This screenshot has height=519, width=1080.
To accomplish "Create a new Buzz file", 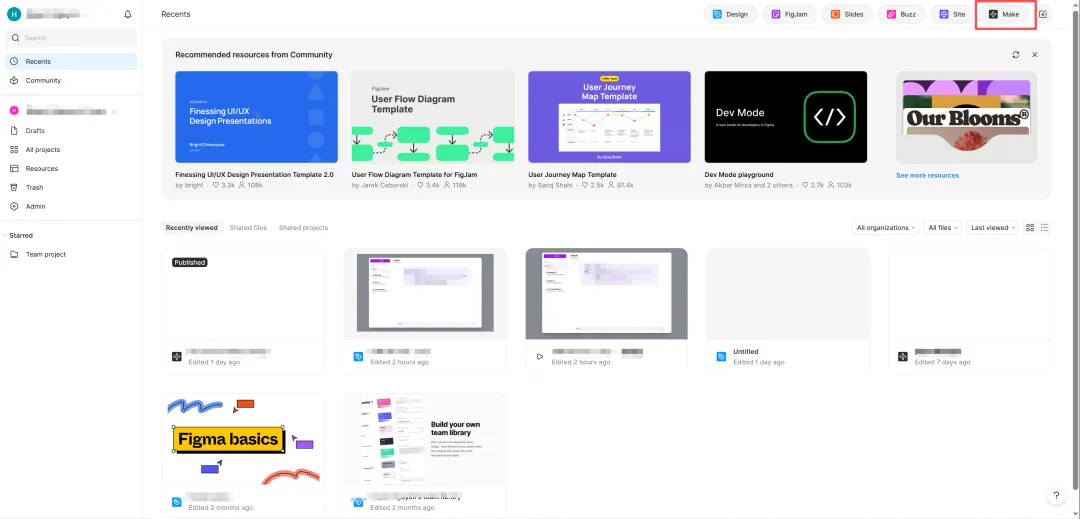I will point(901,14).
